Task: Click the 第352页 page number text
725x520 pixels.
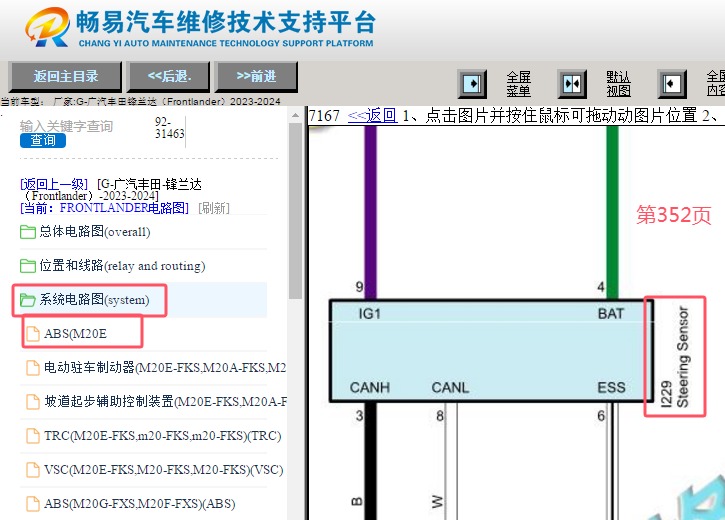Action: point(673,215)
